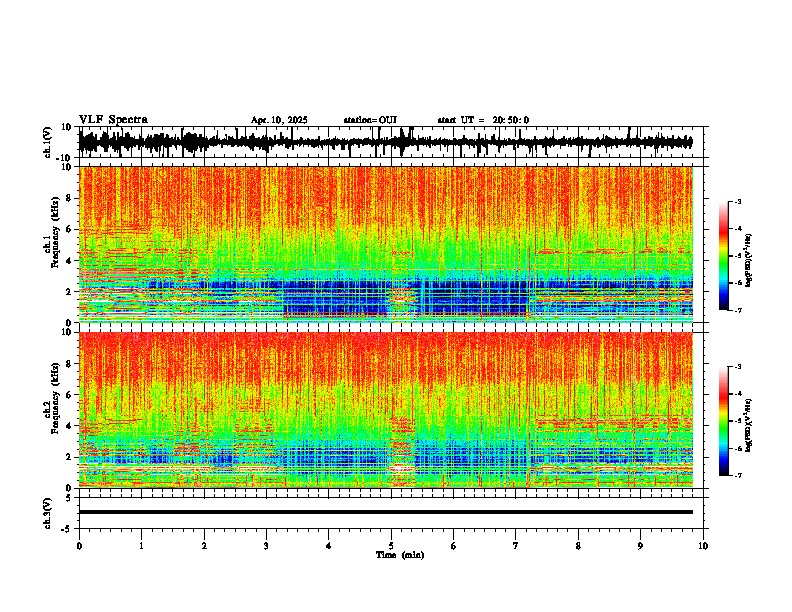Click the "ch.1(V)" axis label
Screen dimensions: 792x612
pos(48,143)
